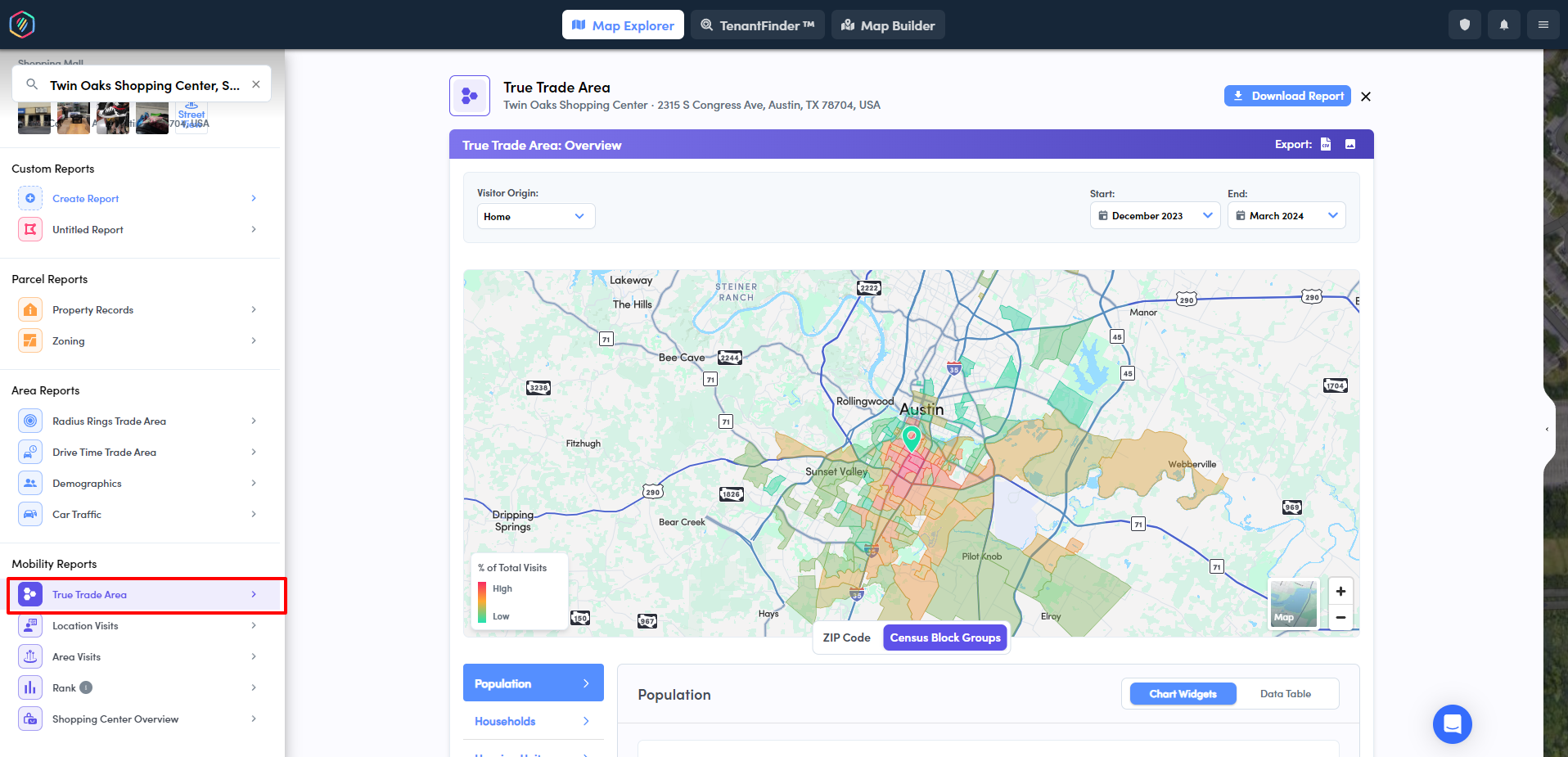The image size is (1568, 757).
Task: Click the location pin marker on map
Action: tap(911, 437)
